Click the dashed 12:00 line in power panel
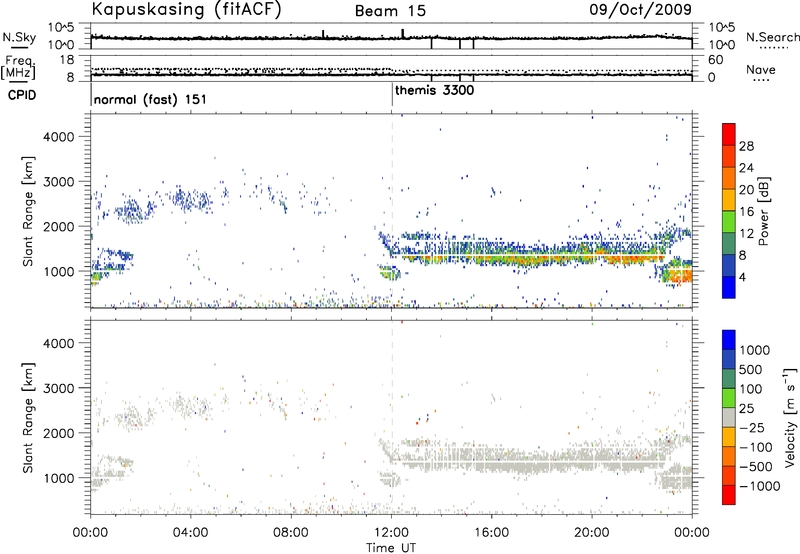Screen dimensions: 800x554 click(392, 210)
